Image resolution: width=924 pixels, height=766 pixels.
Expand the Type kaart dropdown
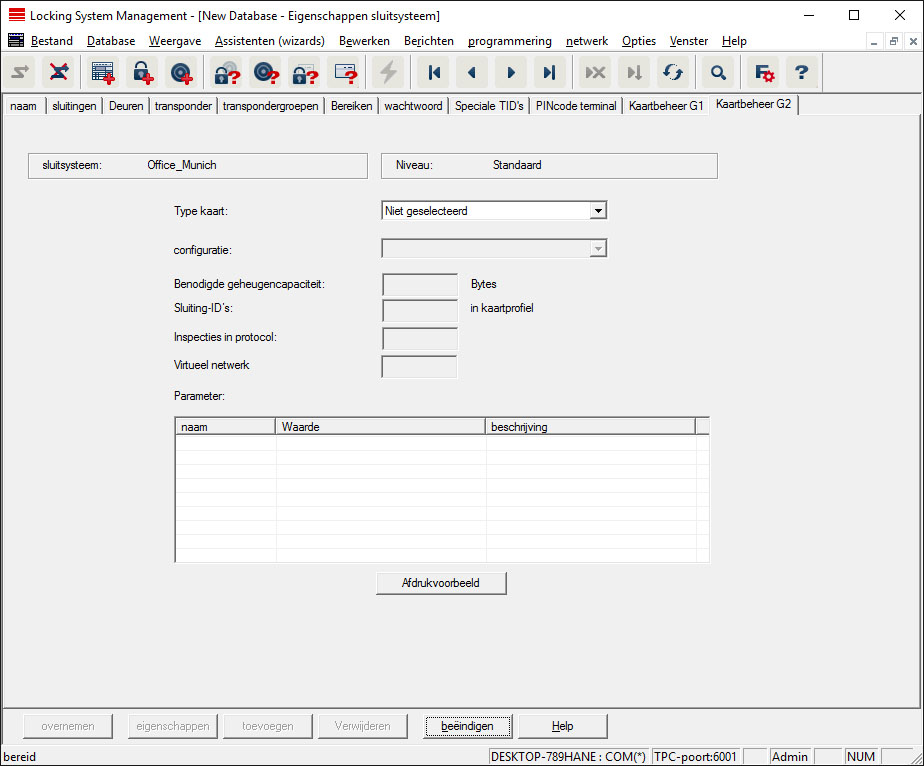click(597, 211)
